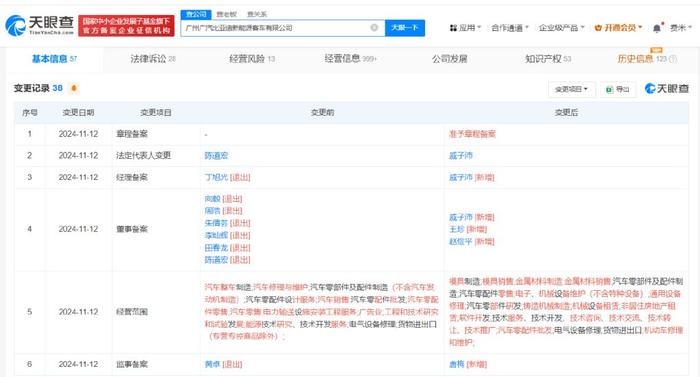Open exited director 田春龙 link
700x377 pixels.
[x=216, y=247]
